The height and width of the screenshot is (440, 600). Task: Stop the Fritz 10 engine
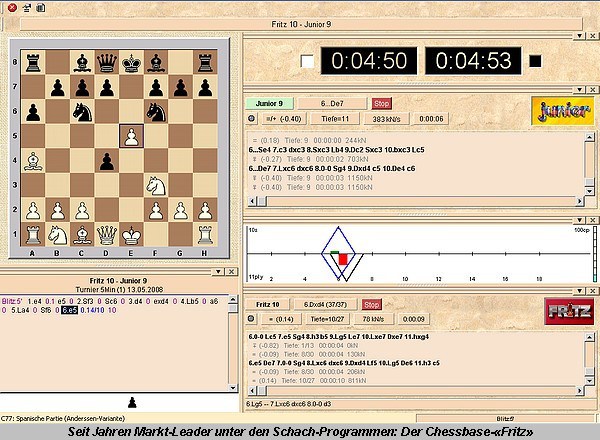click(x=371, y=305)
